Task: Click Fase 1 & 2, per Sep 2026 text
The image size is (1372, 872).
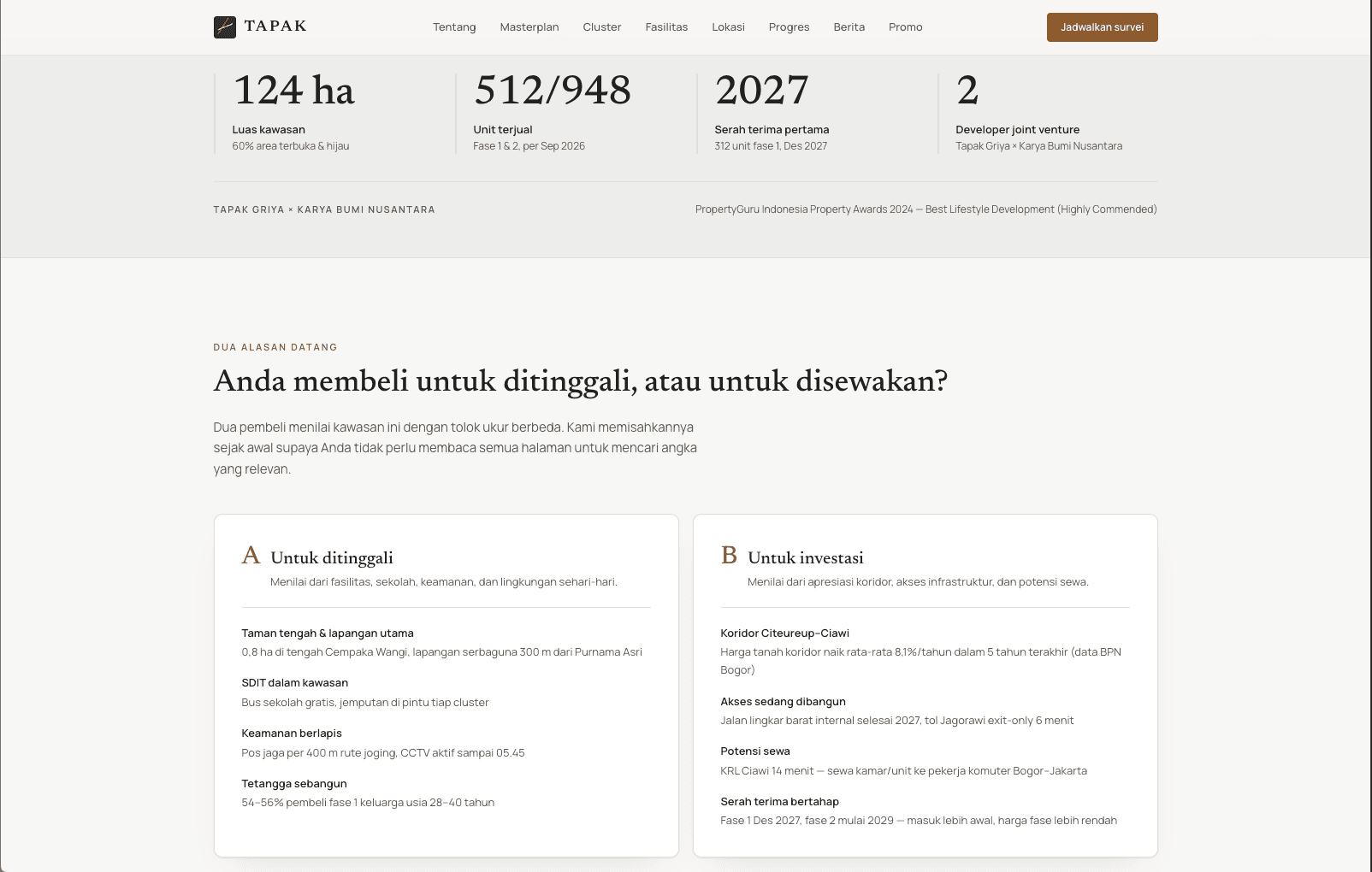Action: [529, 146]
